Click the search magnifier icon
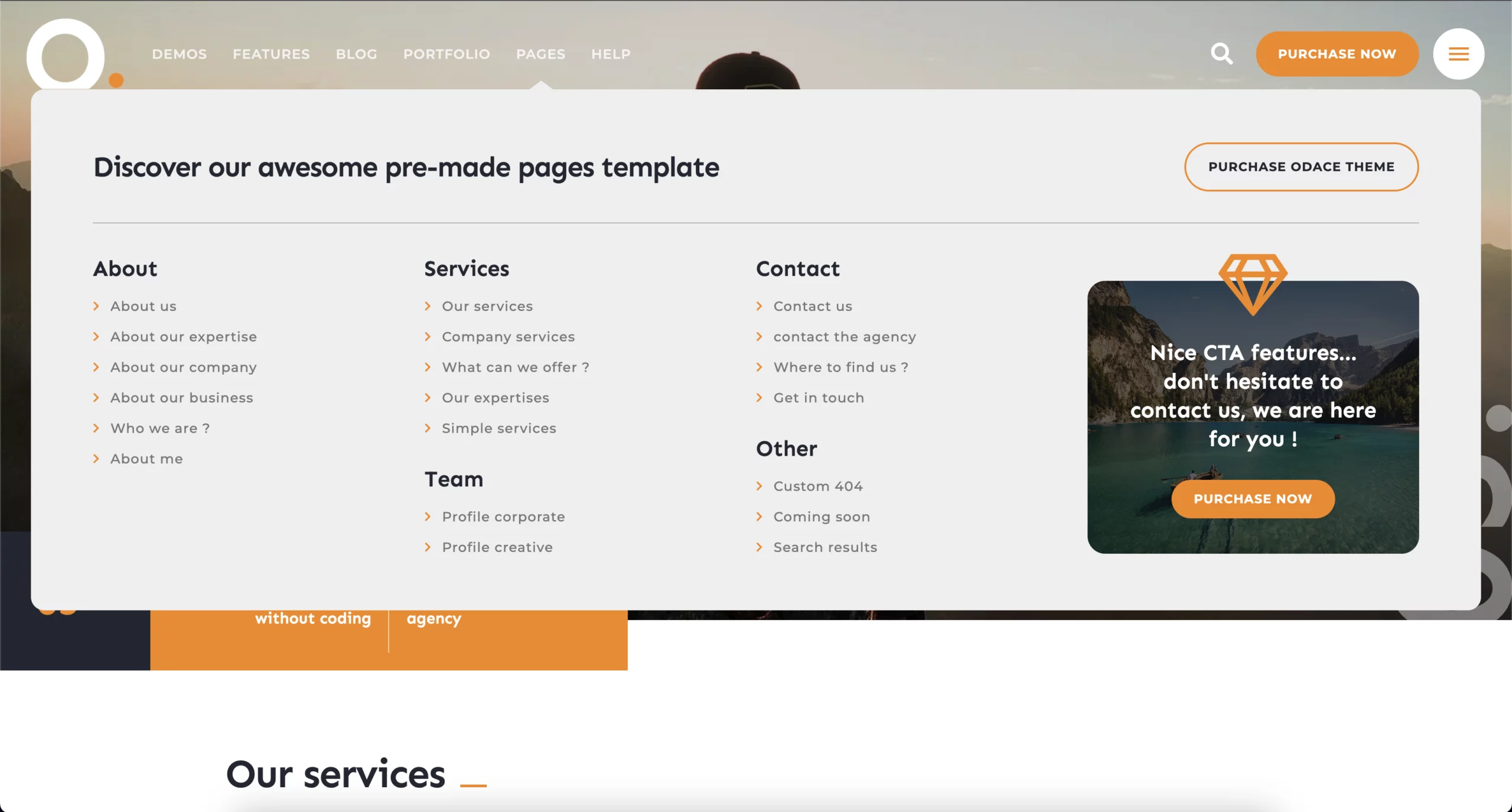 1221,54
